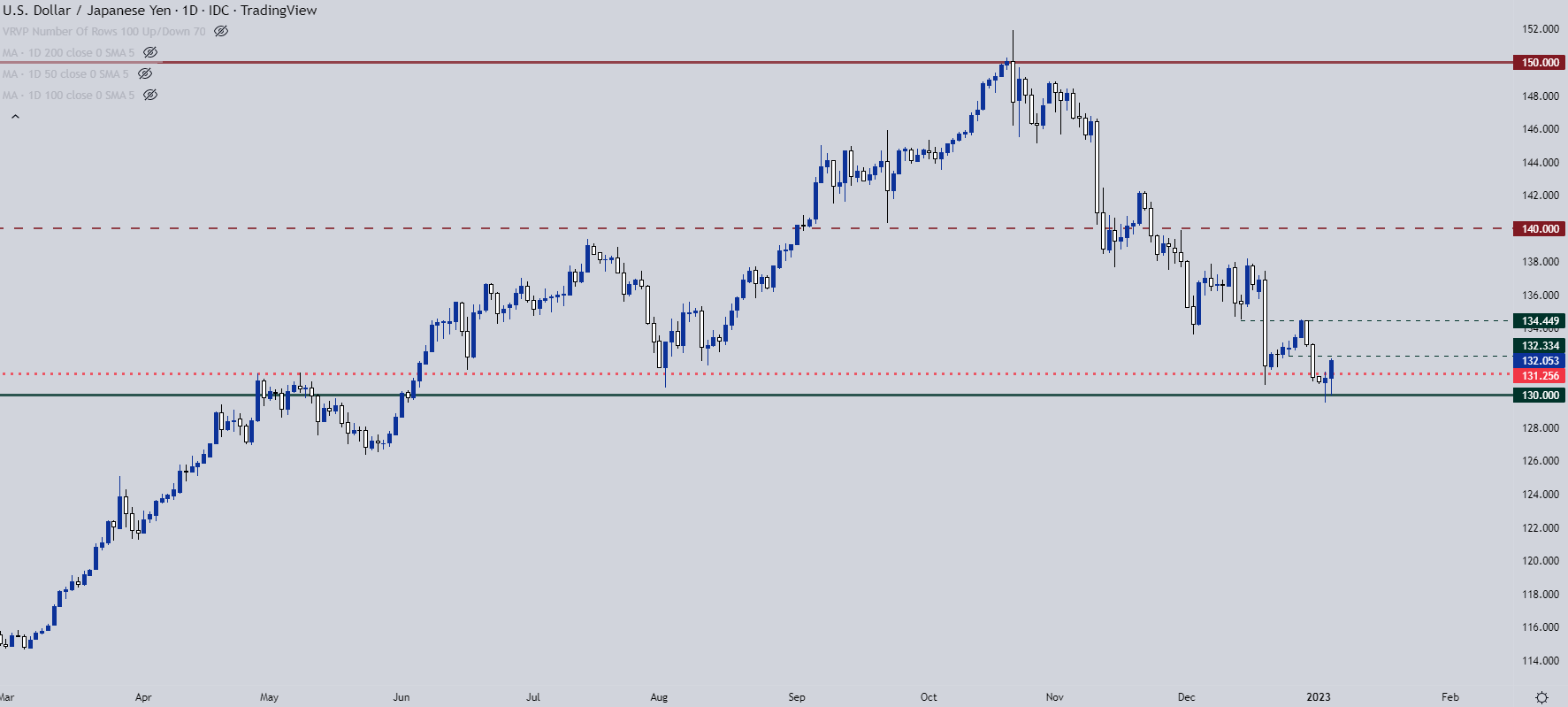The height and width of the screenshot is (707, 1568).
Task: Click the red 131.256 price label
Action: pyautogui.click(x=1540, y=376)
